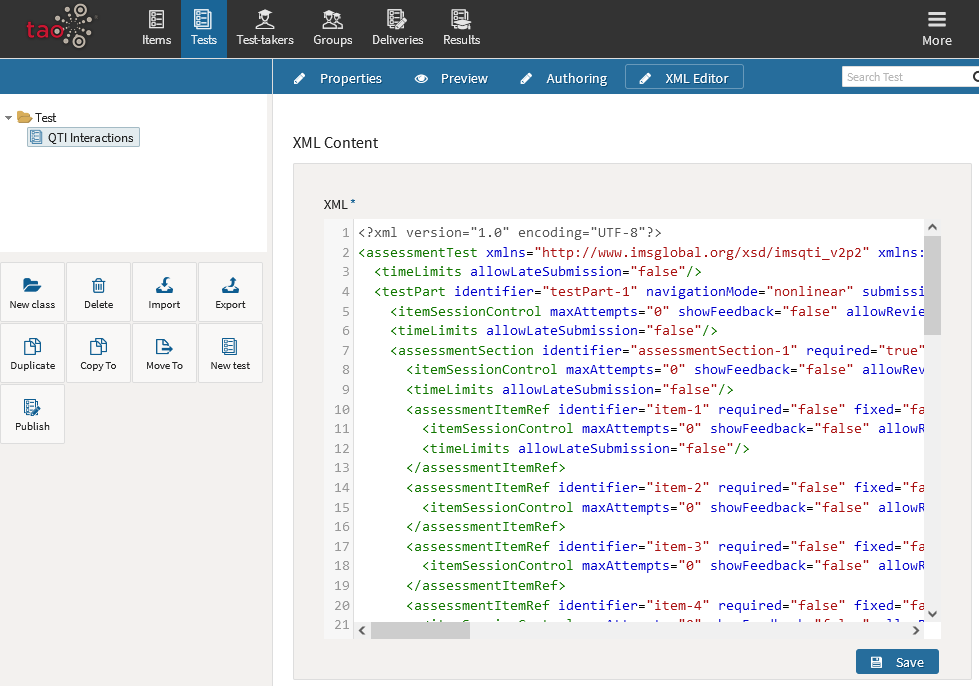Save the XML content
This screenshot has width=979, height=686.
coord(896,661)
